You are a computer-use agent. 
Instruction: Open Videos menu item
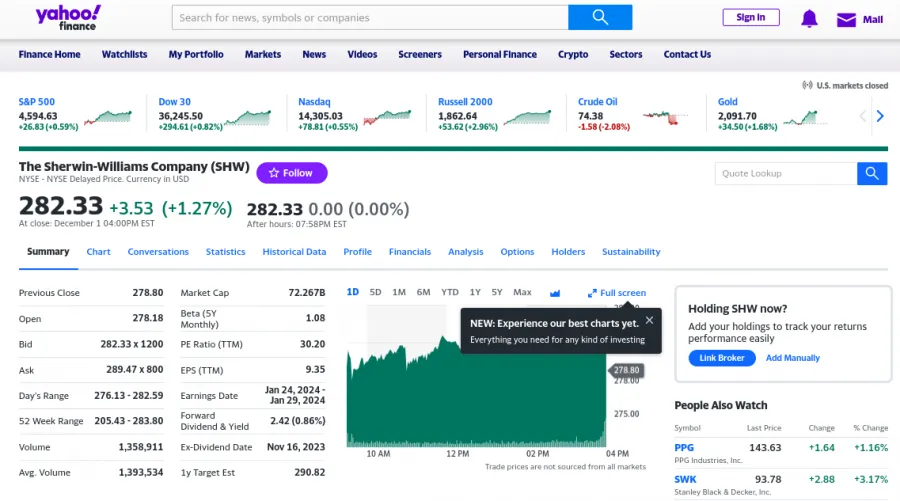(362, 55)
